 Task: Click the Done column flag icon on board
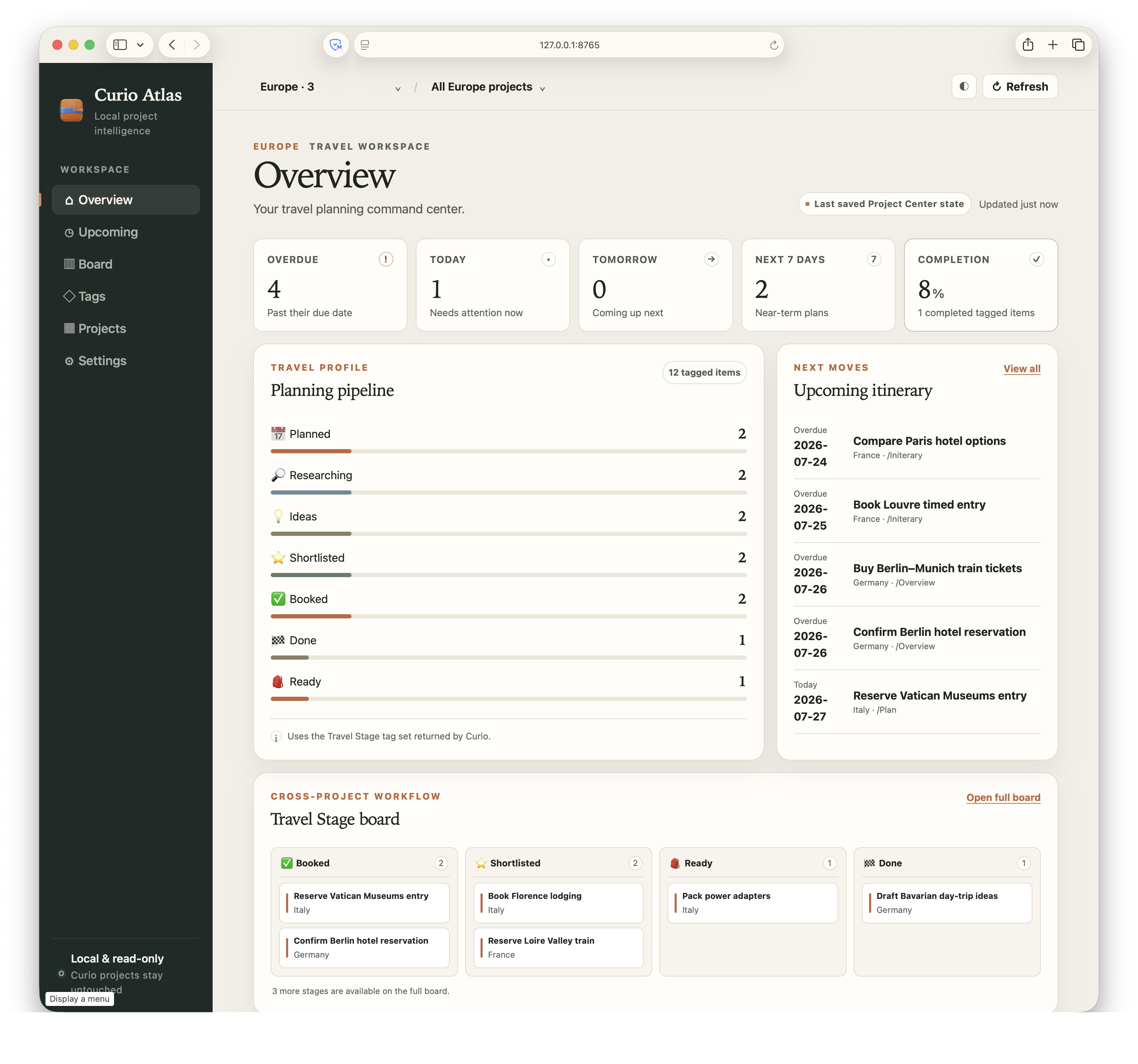click(869, 863)
